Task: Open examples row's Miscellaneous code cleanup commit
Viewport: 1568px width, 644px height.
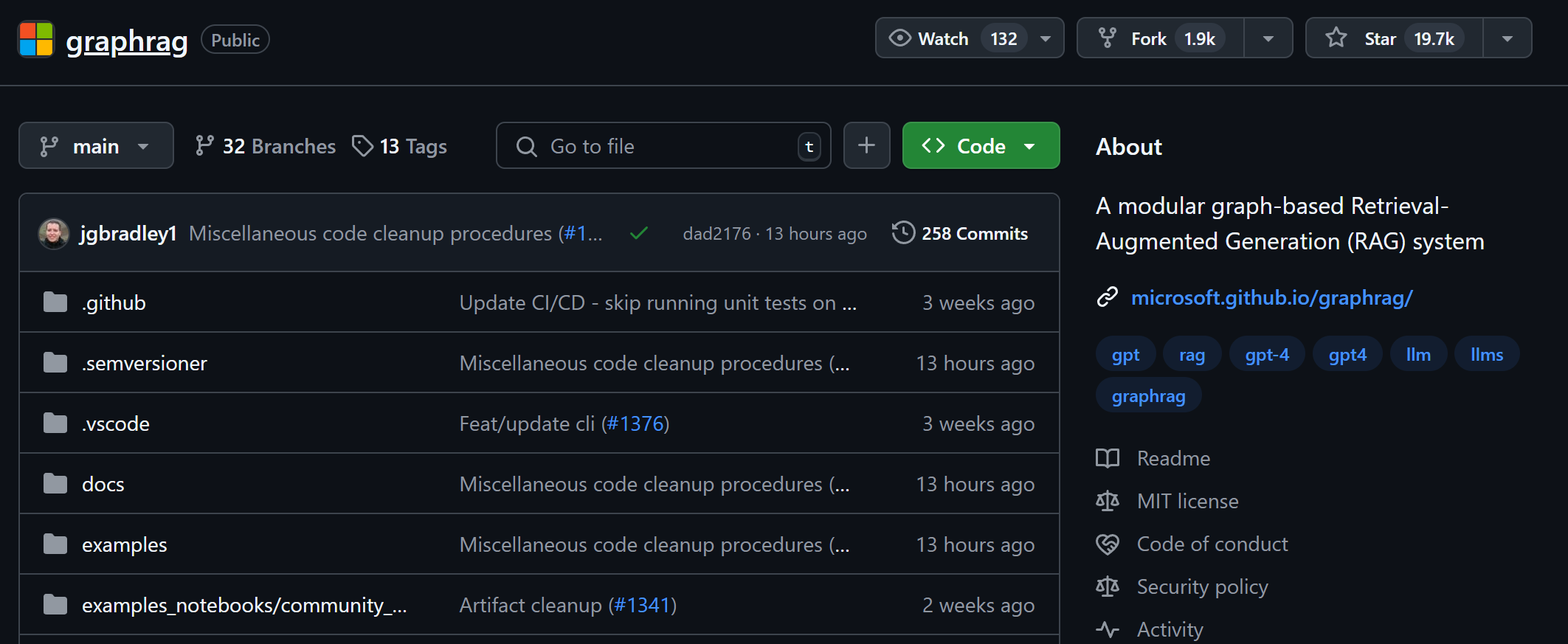Action: (x=655, y=545)
